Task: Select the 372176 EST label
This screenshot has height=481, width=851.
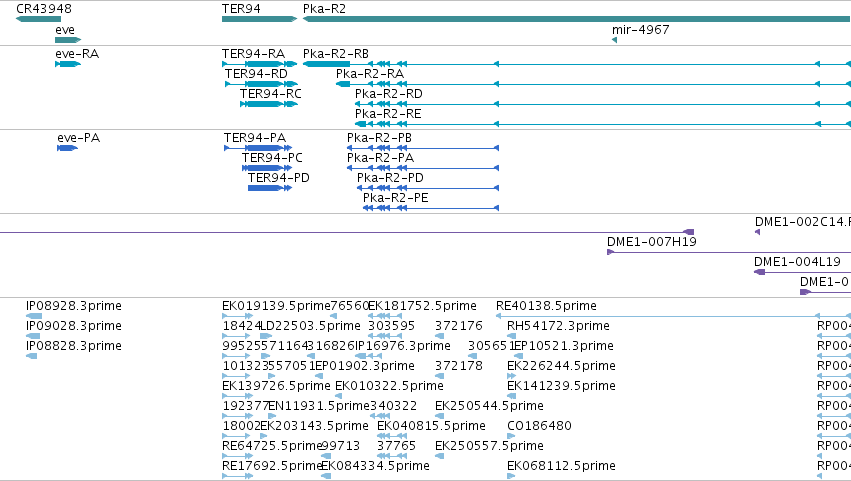Action: tap(459, 326)
